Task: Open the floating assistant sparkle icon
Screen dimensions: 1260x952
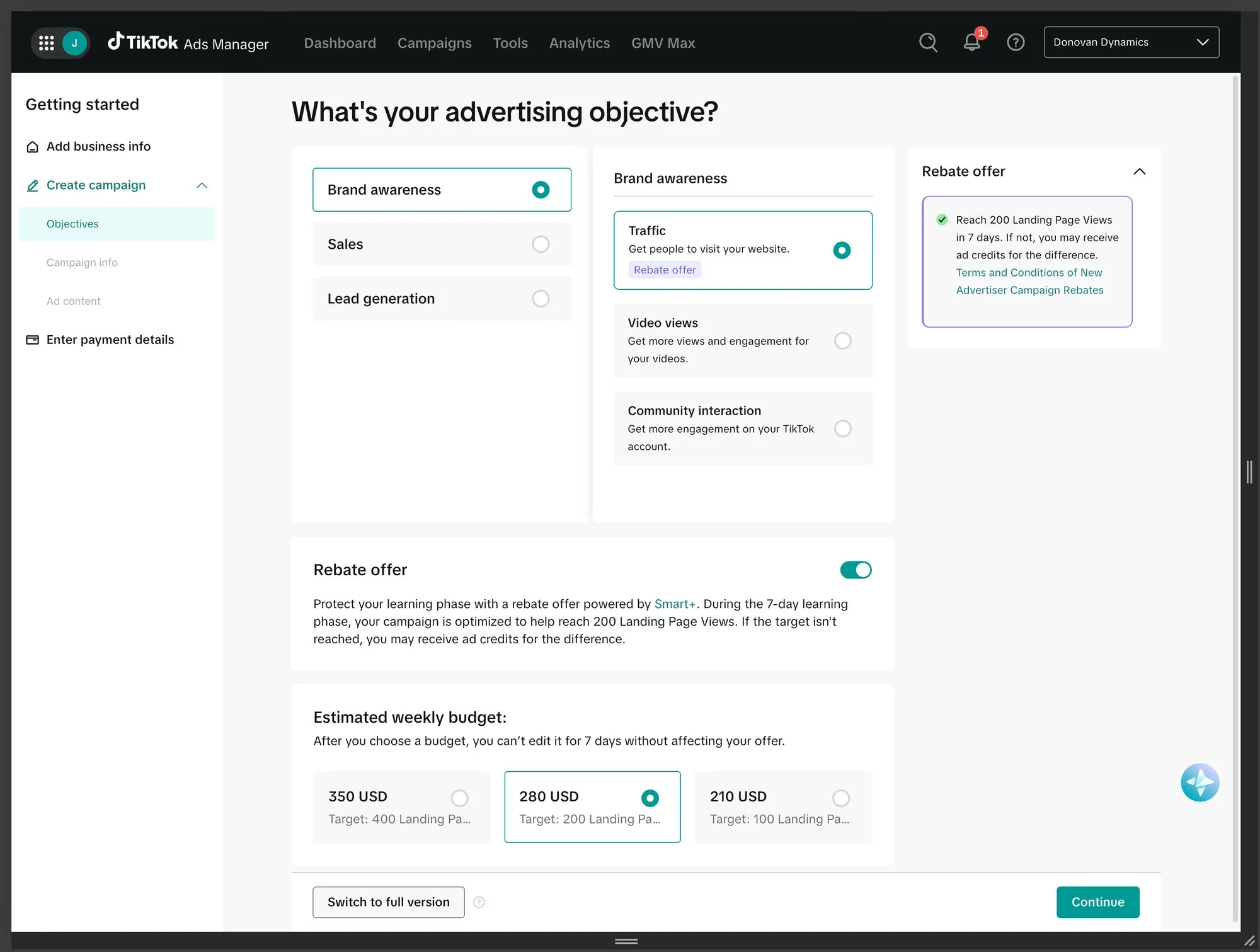Action: pos(1200,783)
